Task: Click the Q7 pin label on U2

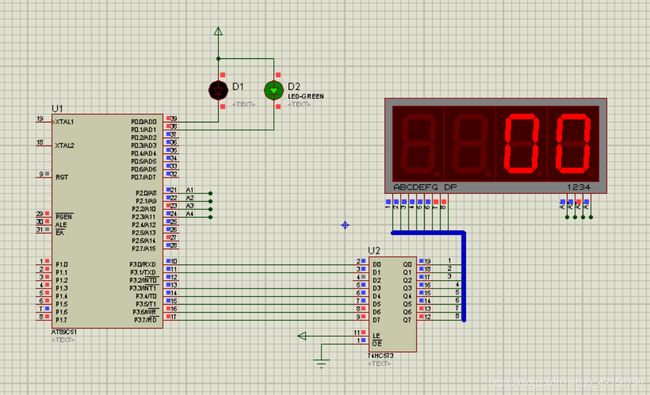Action: coord(407,320)
